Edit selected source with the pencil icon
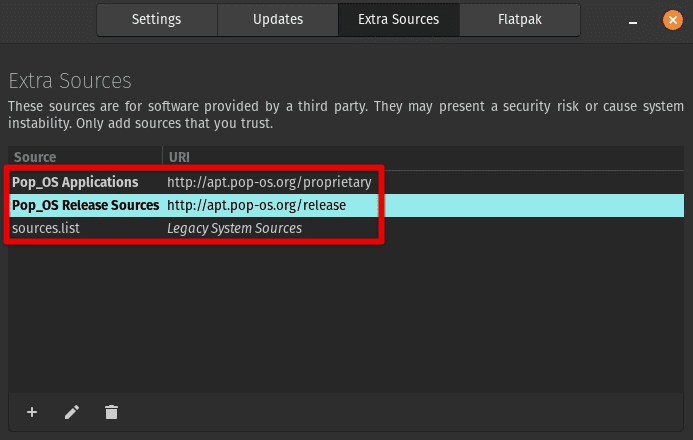Image resolution: width=693 pixels, height=440 pixels. coord(72,412)
